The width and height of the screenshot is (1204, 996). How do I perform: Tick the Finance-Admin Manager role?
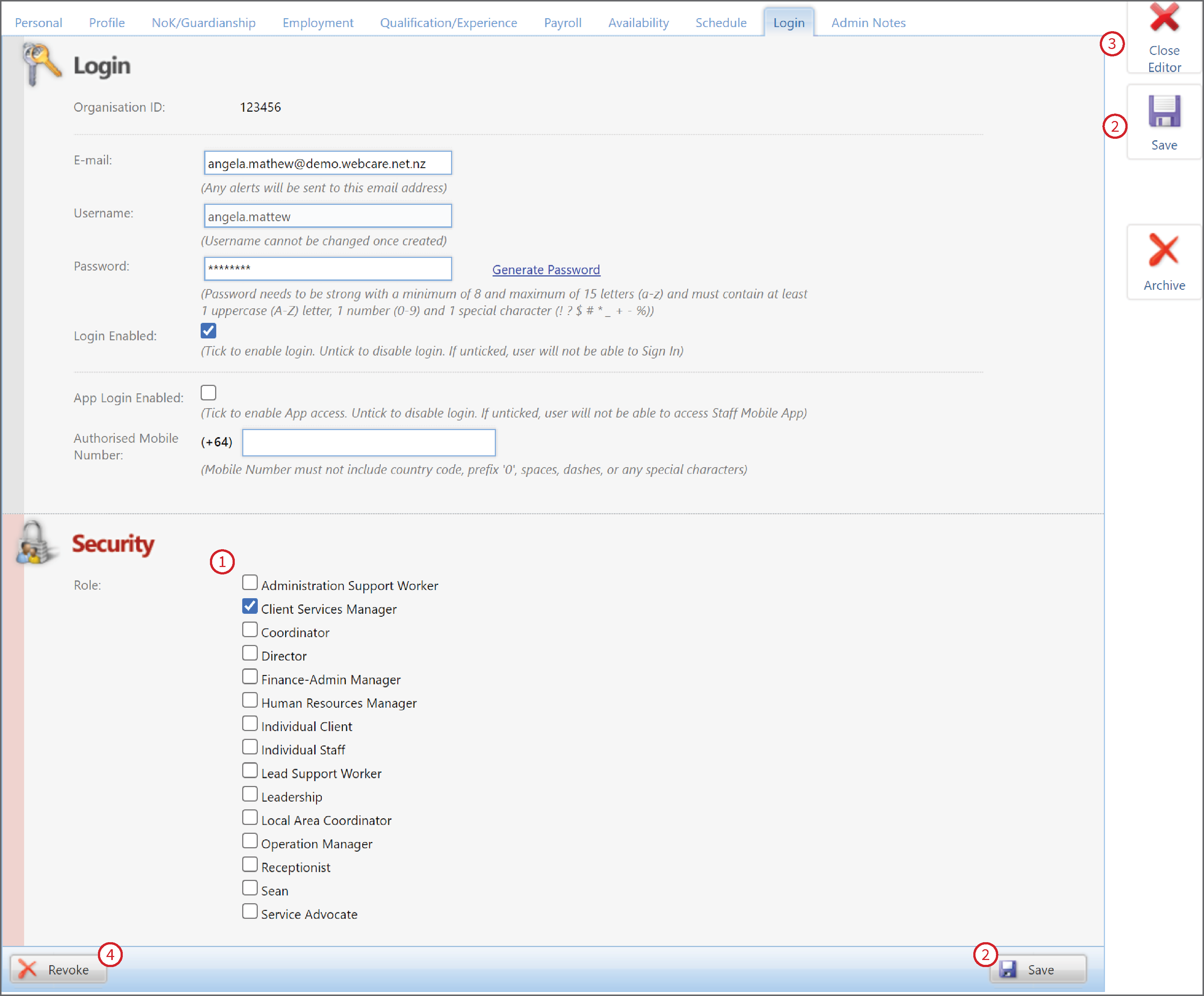(249, 677)
